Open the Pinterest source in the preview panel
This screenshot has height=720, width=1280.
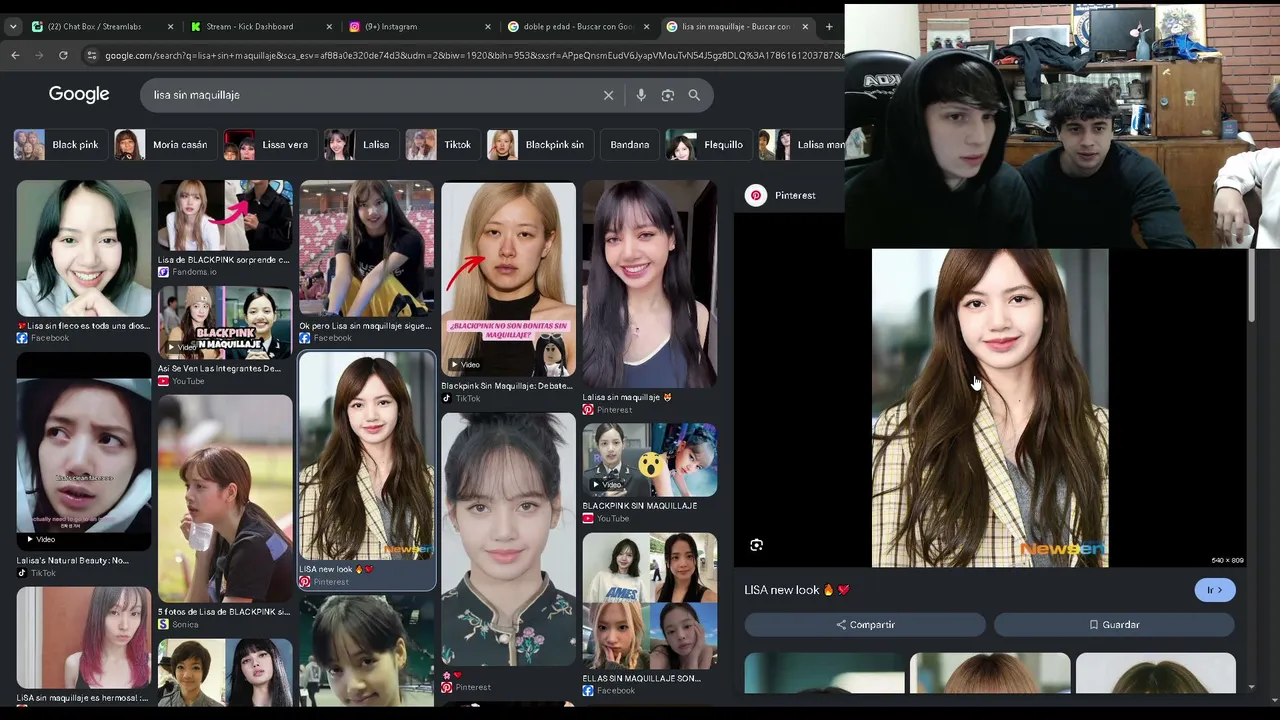(782, 195)
